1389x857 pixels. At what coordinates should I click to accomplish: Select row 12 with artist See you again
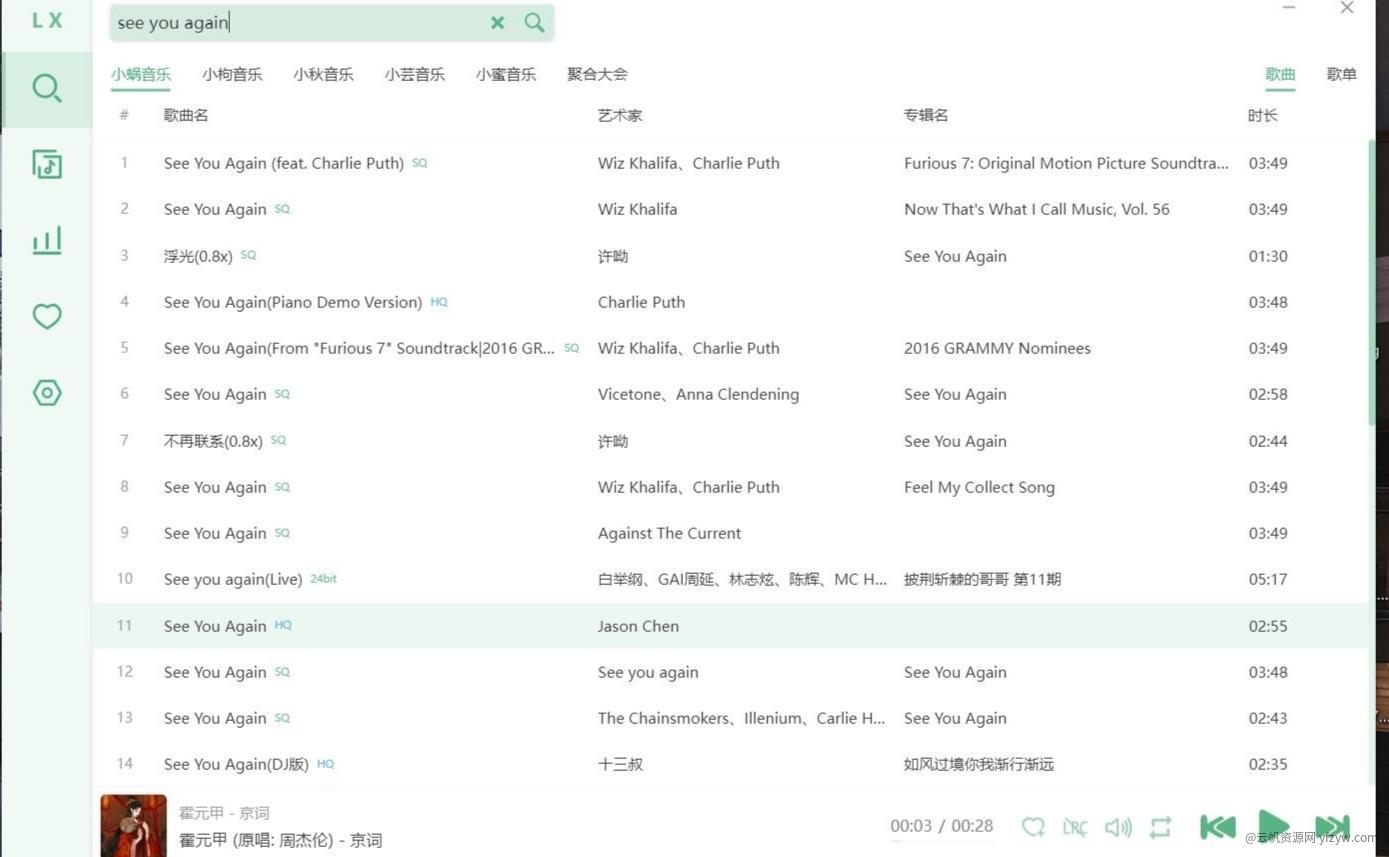[731, 672]
